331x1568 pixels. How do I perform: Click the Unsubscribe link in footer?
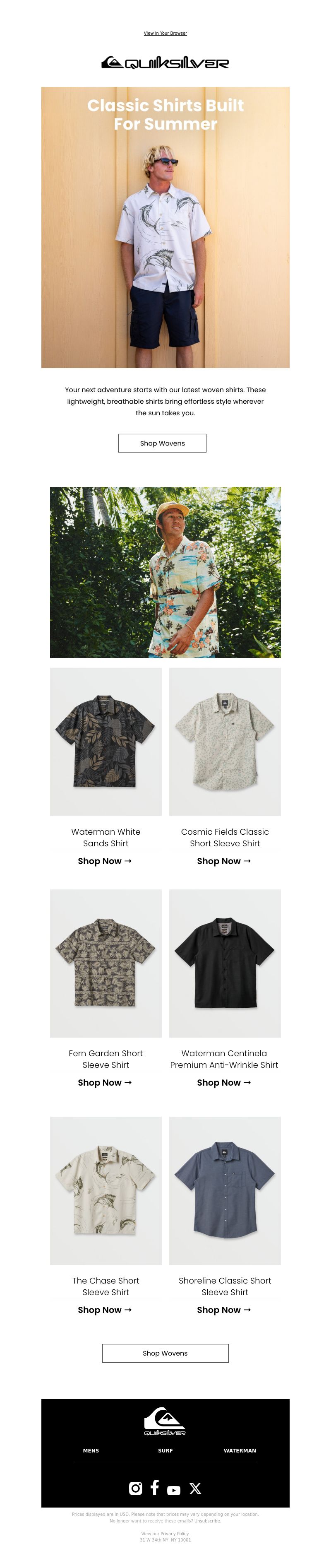[207, 1520]
